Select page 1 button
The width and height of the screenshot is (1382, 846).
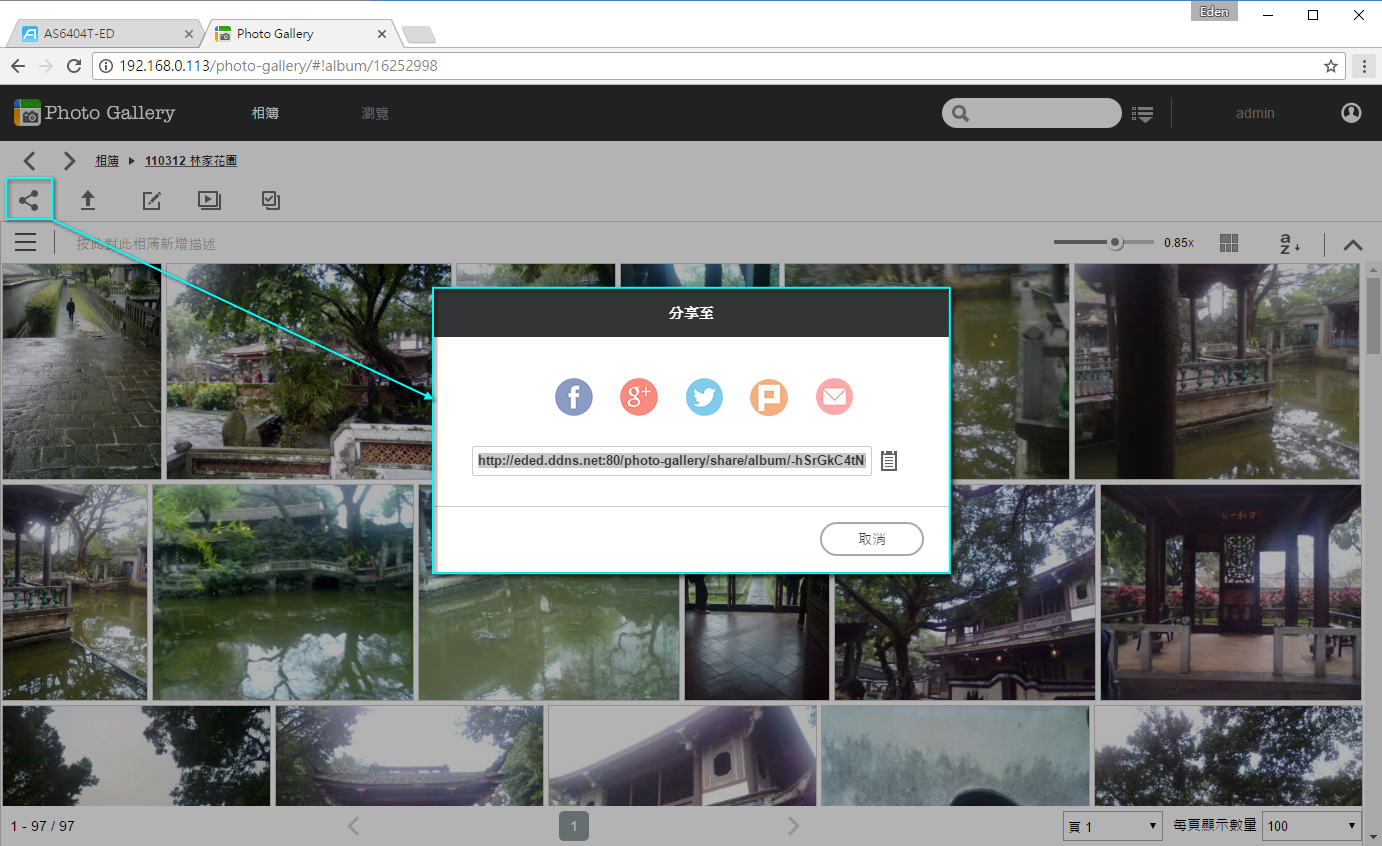574,827
